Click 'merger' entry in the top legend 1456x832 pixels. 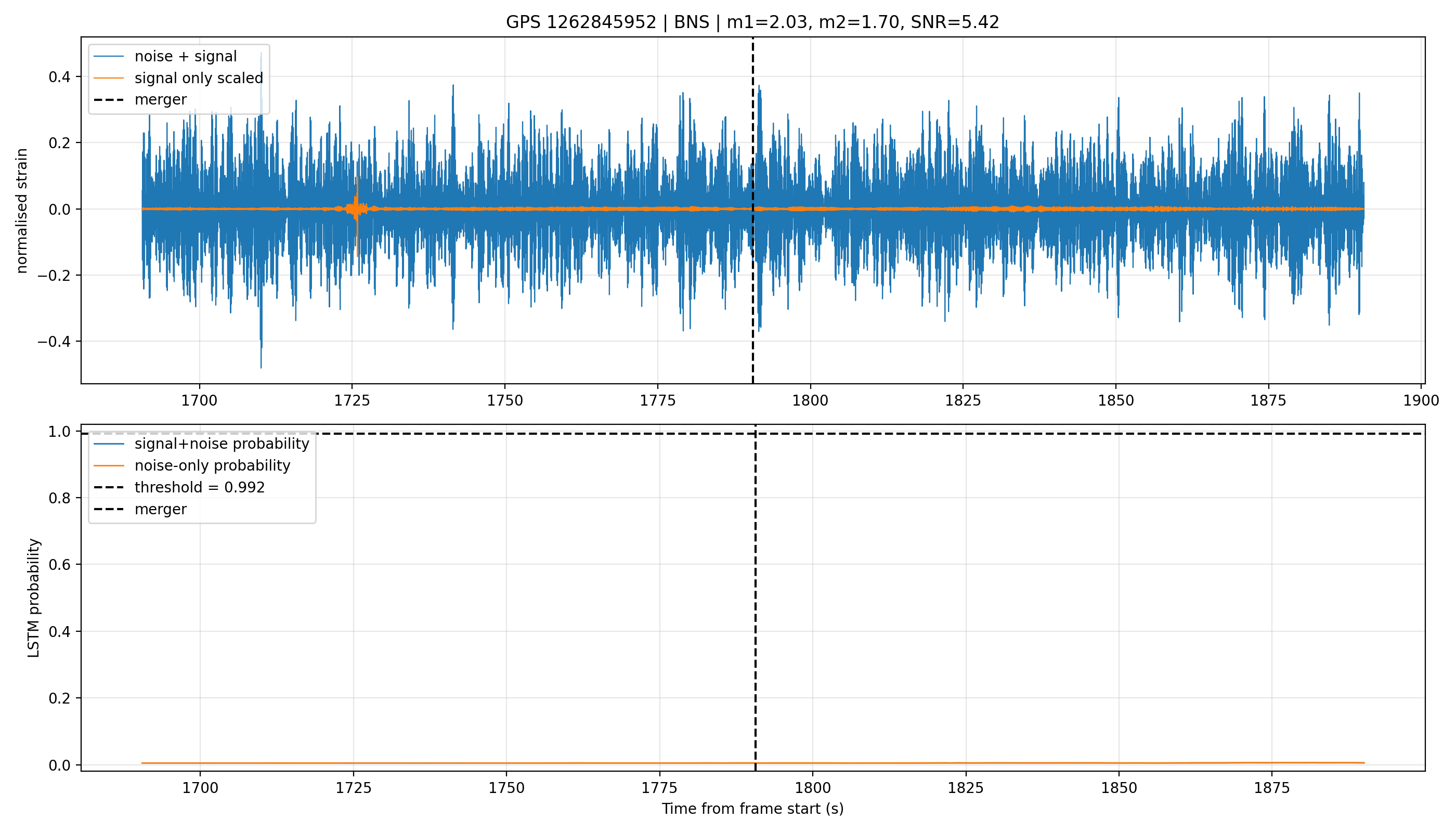(140, 99)
